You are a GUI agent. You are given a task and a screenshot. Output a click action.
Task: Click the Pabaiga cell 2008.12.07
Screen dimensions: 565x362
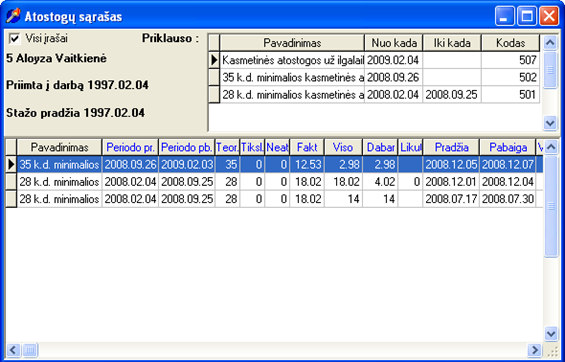click(508, 165)
